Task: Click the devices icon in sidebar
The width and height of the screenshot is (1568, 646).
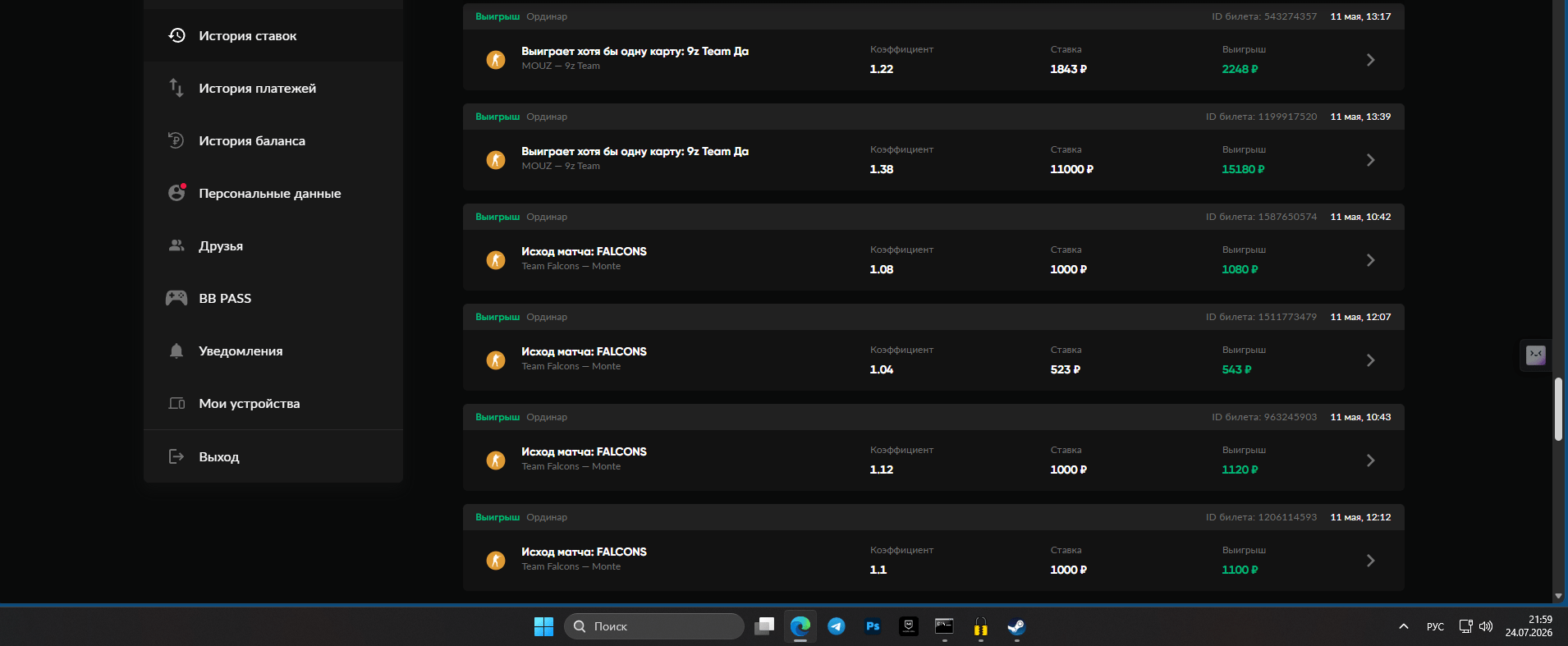Action: tap(177, 403)
